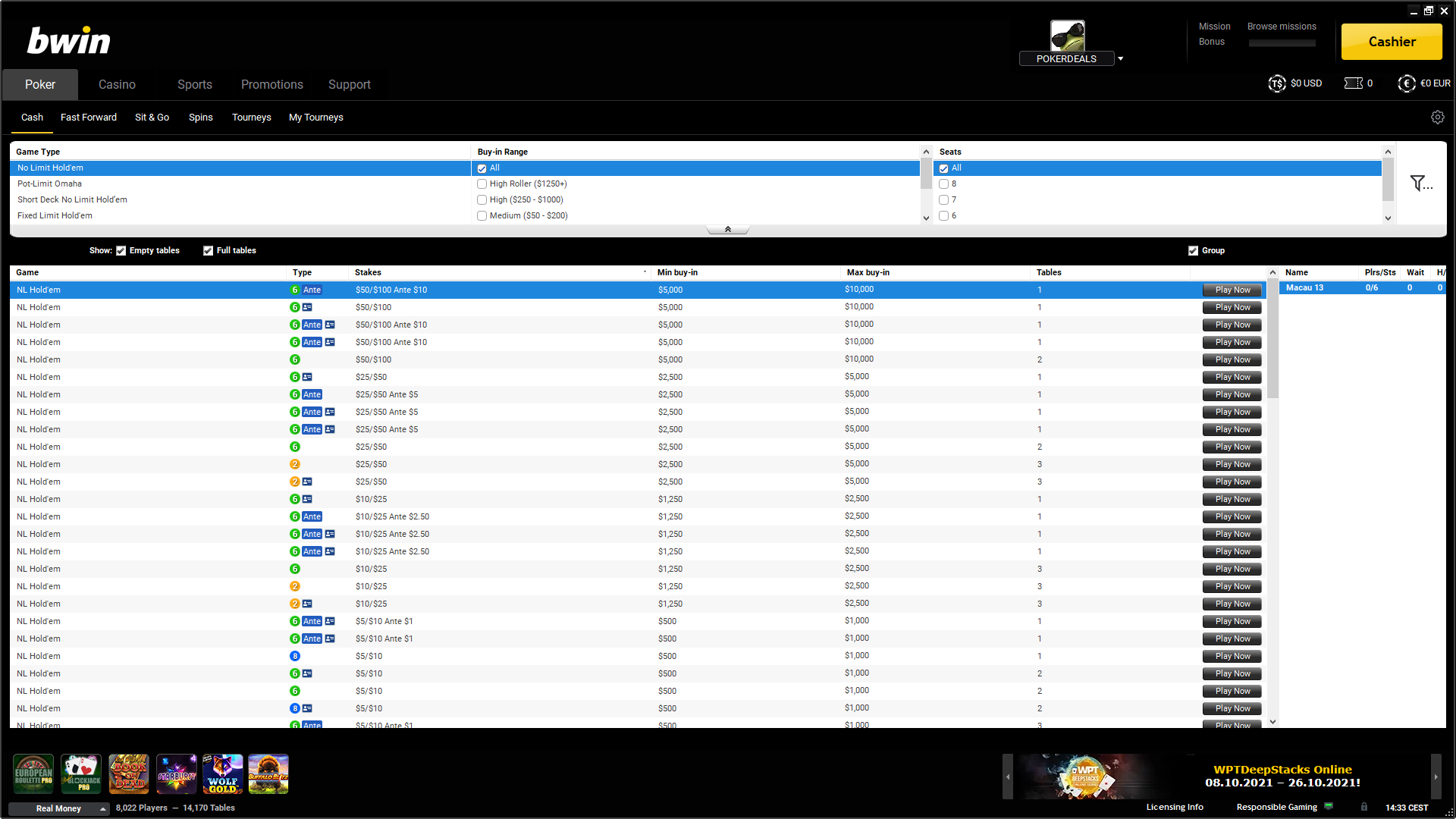Open the Cashier
This screenshot has width=1456, height=819.
coord(1392,42)
